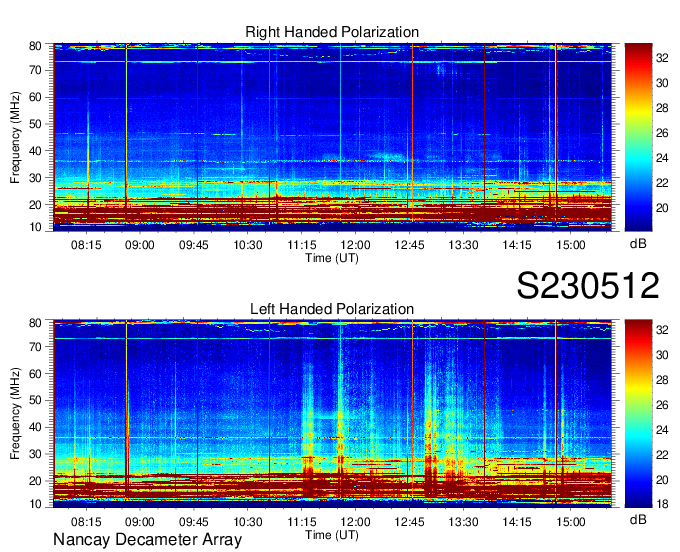Click '08:15' tick on the upper plot

click(86, 245)
